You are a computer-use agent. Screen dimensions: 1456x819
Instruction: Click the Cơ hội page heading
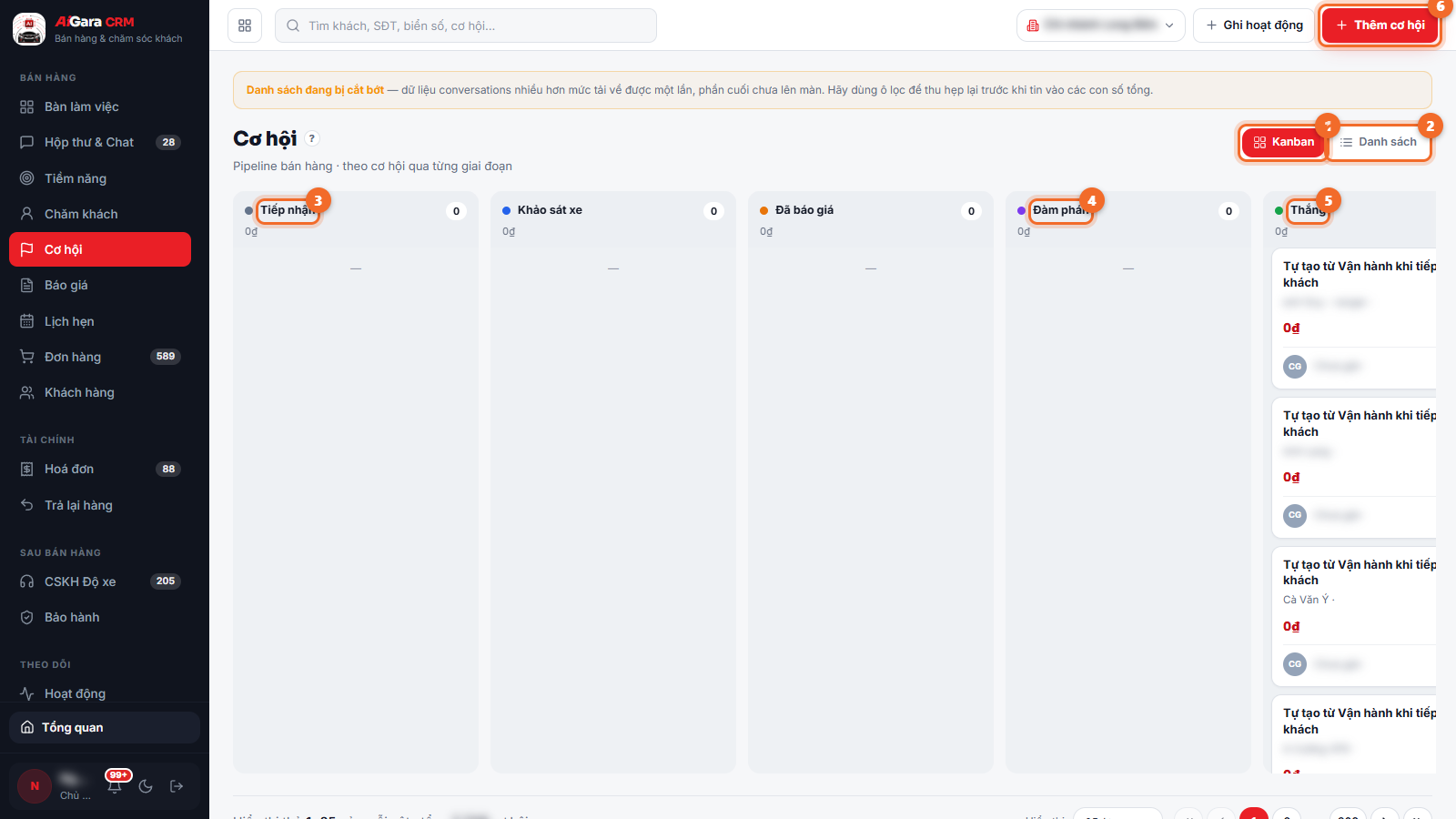click(x=265, y=138)
